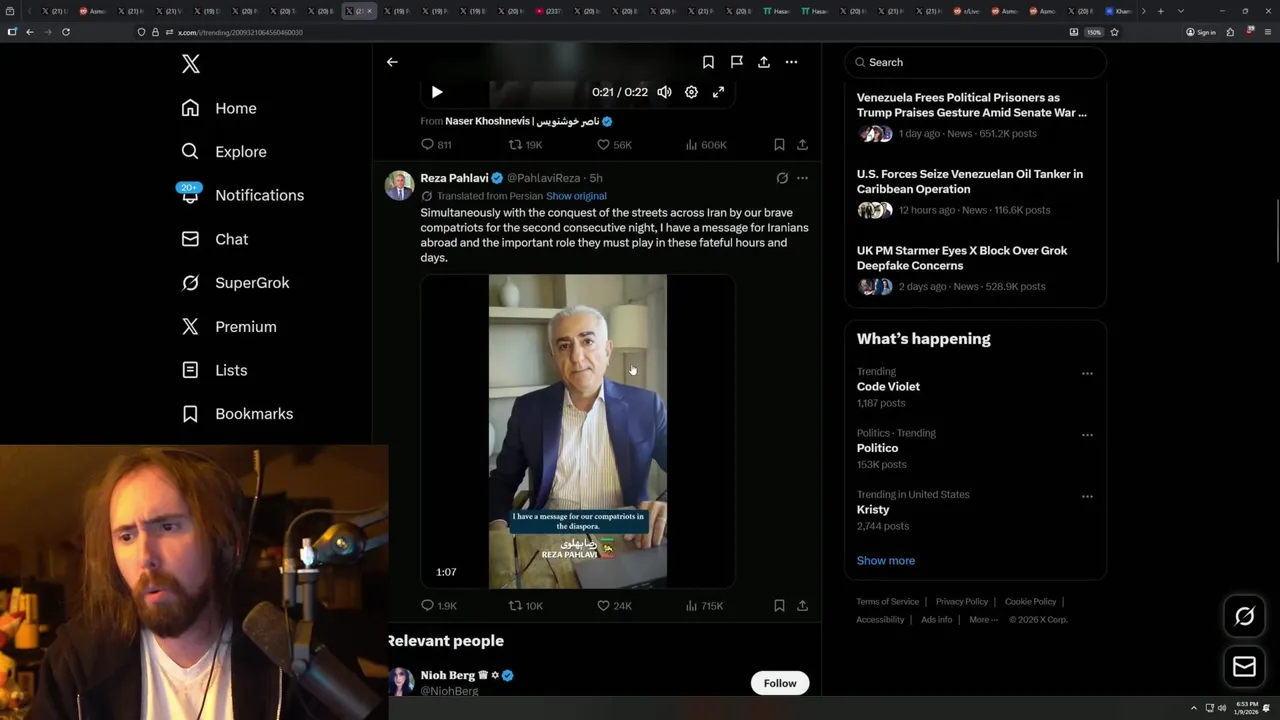The image size is (1280, 720).
Task: Reload the page in browser toolbar
Action: 66,32
